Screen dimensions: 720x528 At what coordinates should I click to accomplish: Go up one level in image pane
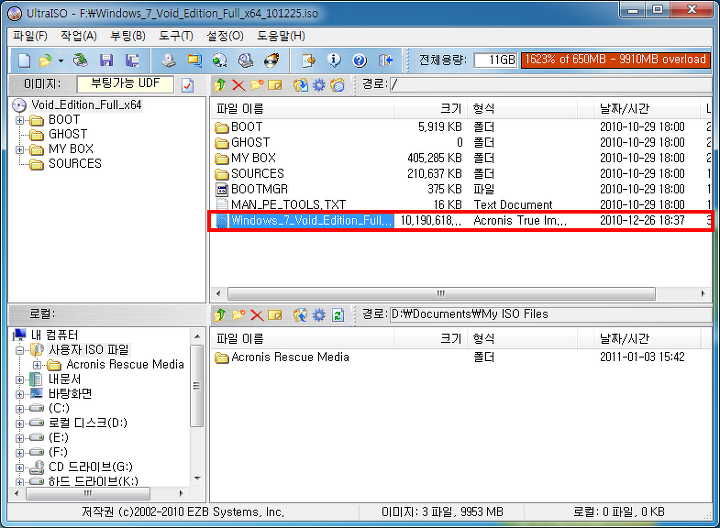tap(220, 85)
